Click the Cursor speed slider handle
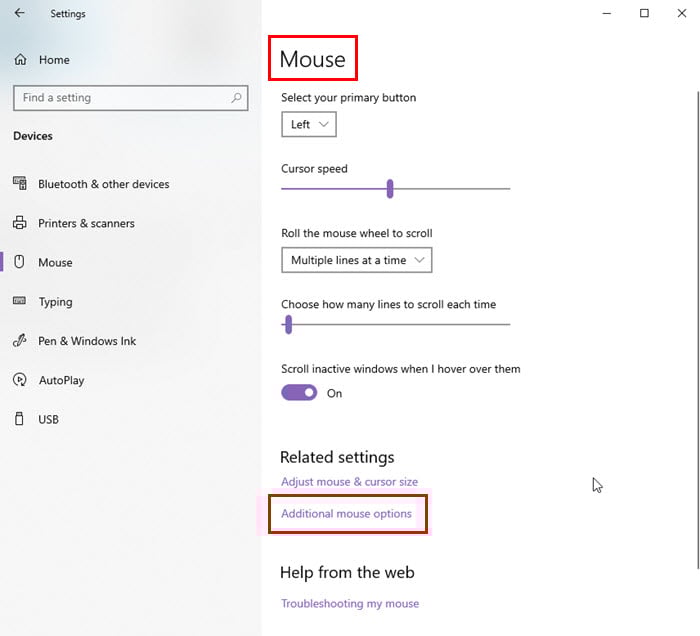Image resolution: width=700 pixels, height=636 pixels. tap(390, 188)
